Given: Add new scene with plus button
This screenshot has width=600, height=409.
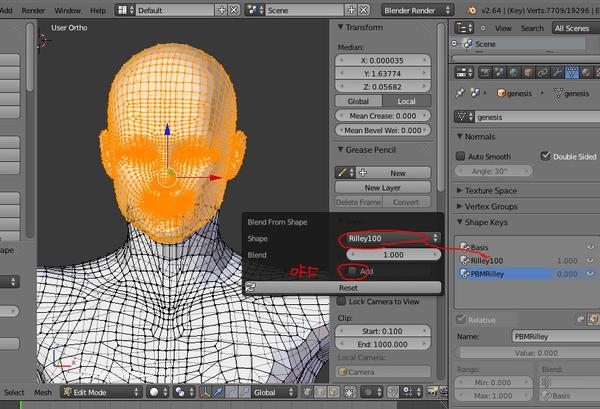Looking at the screenshot, I should coord(351,10).
